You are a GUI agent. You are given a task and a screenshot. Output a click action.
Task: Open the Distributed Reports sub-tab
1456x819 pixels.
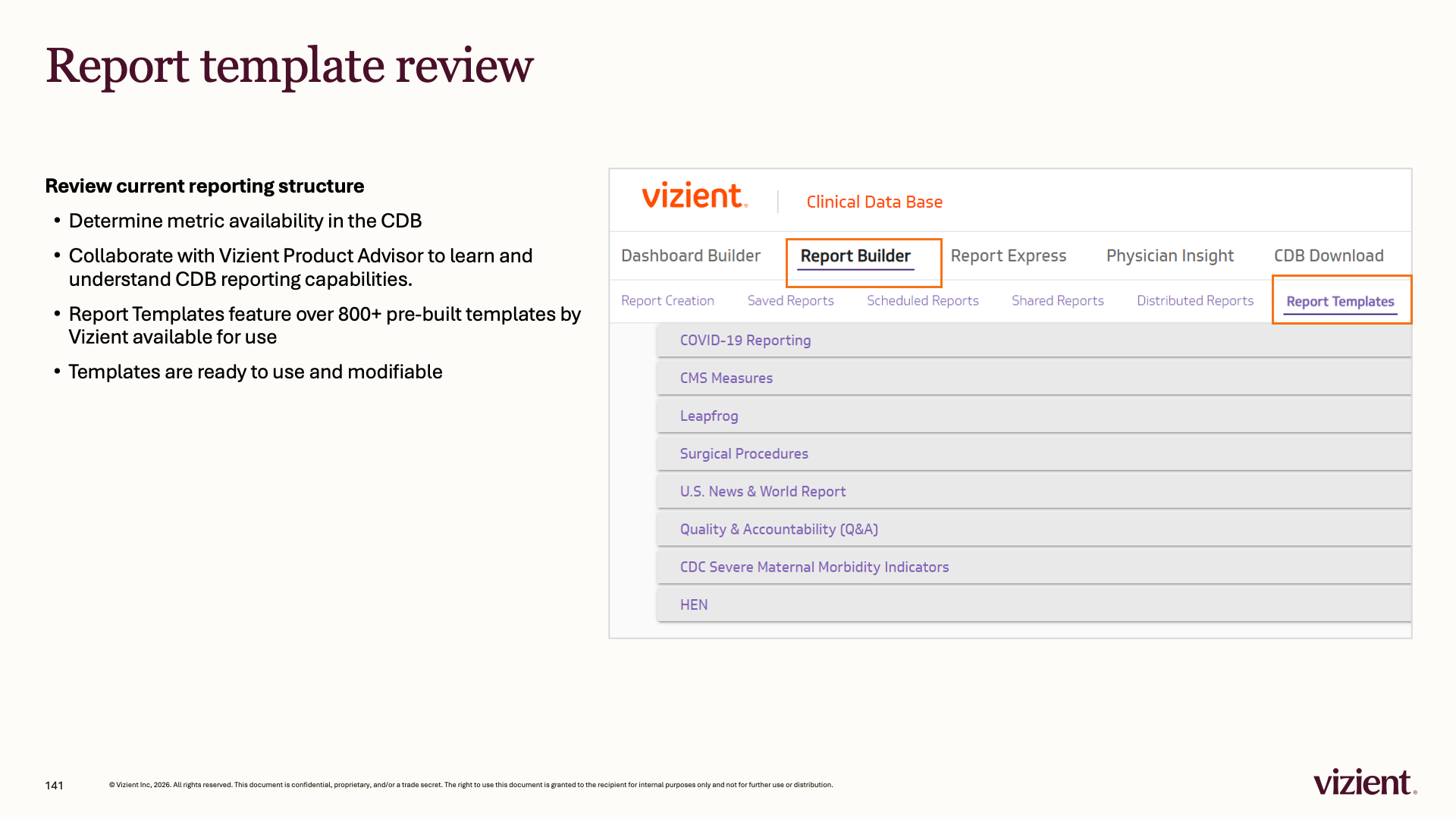click(1195, 300)
